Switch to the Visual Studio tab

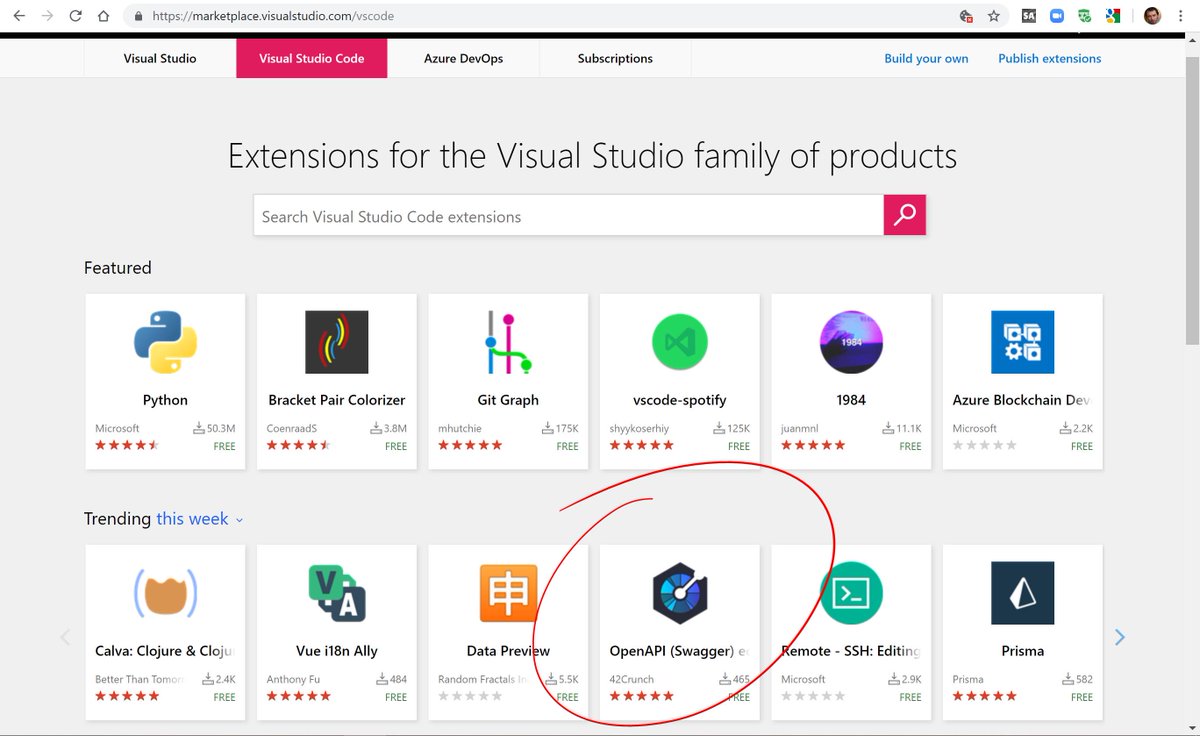[x=160, y=58]
